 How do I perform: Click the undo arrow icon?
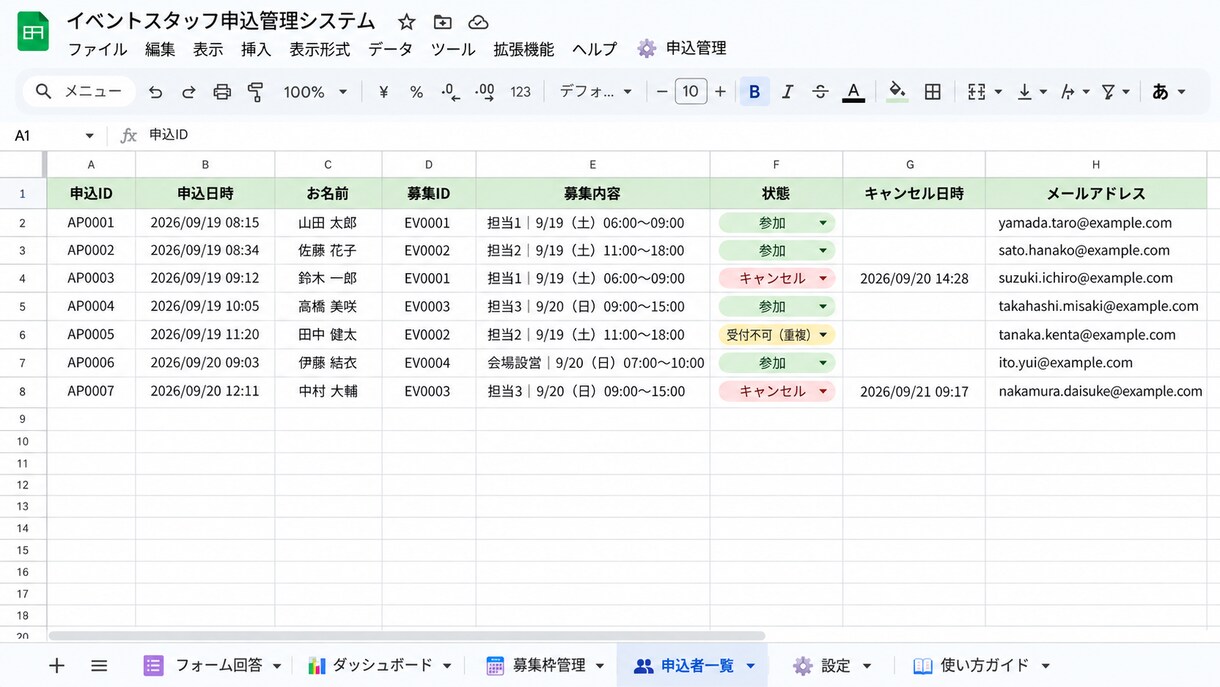(x=155, y=92)
